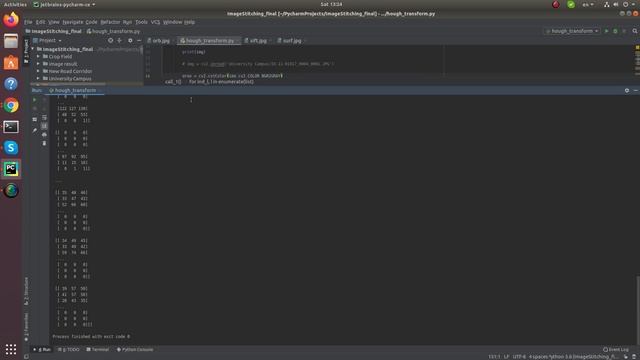The image size is (640, 360).
Task: Open the Terminal tool window button
Action: (x=98, y=349)
